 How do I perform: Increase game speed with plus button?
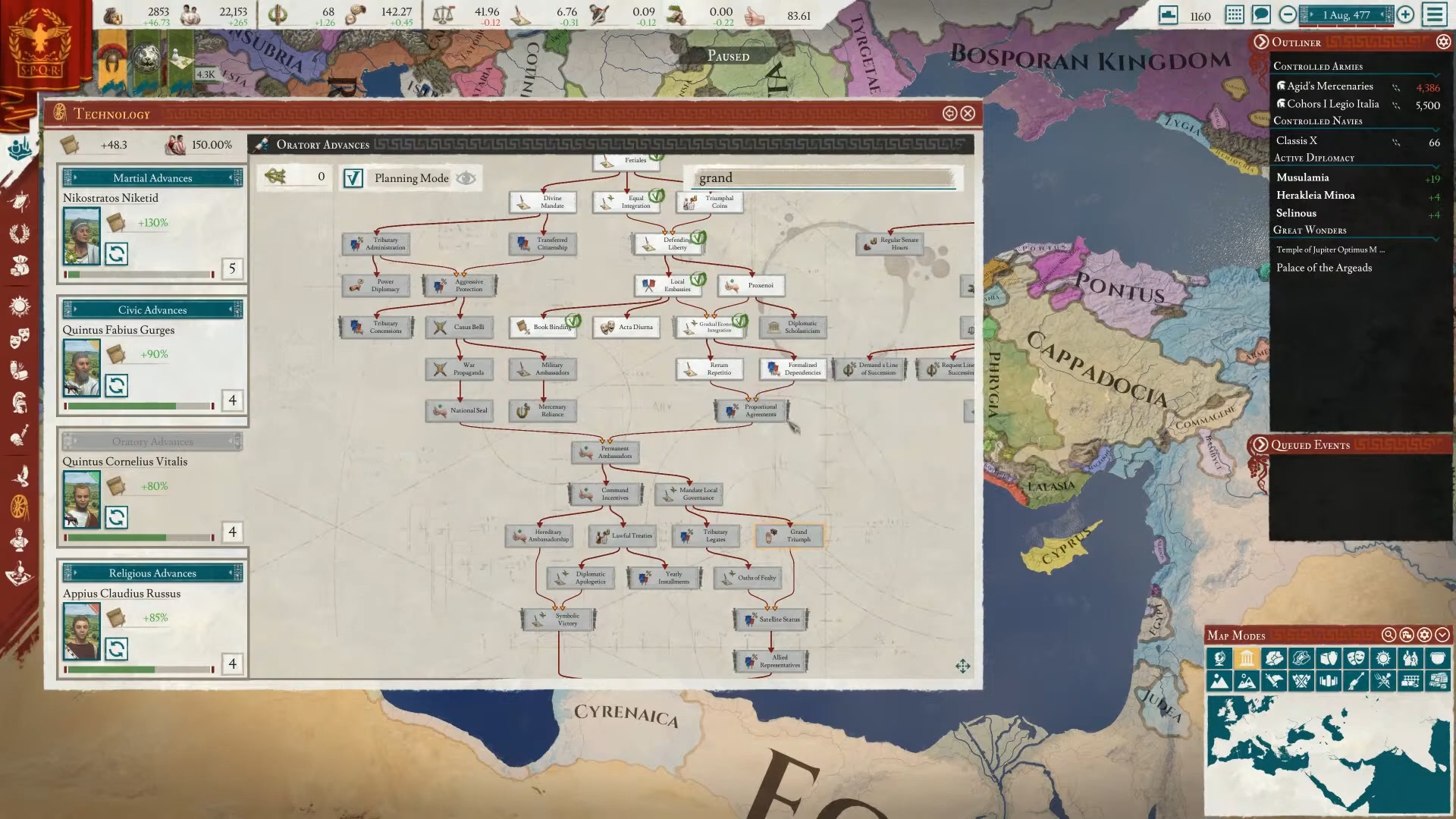(1405, 14)
